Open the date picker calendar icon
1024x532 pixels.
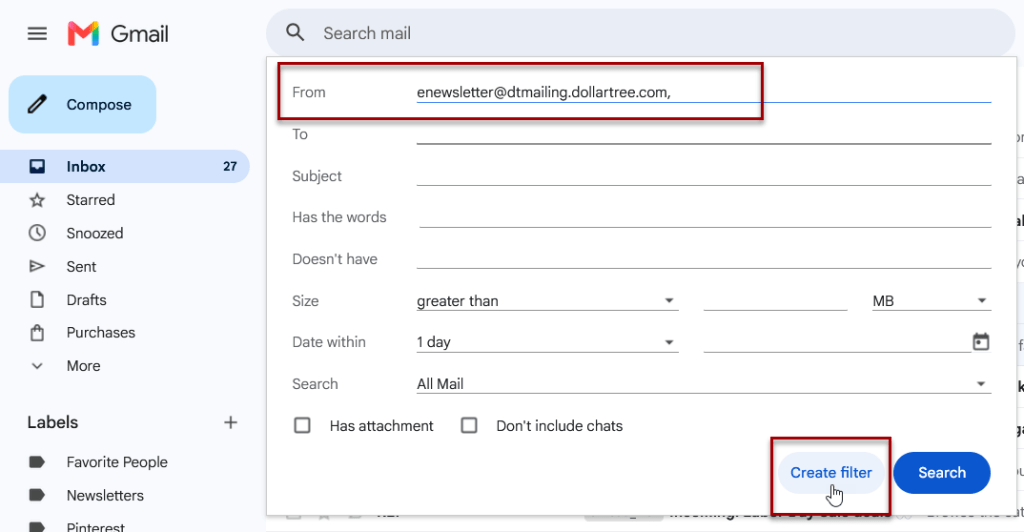click(981, 341)
